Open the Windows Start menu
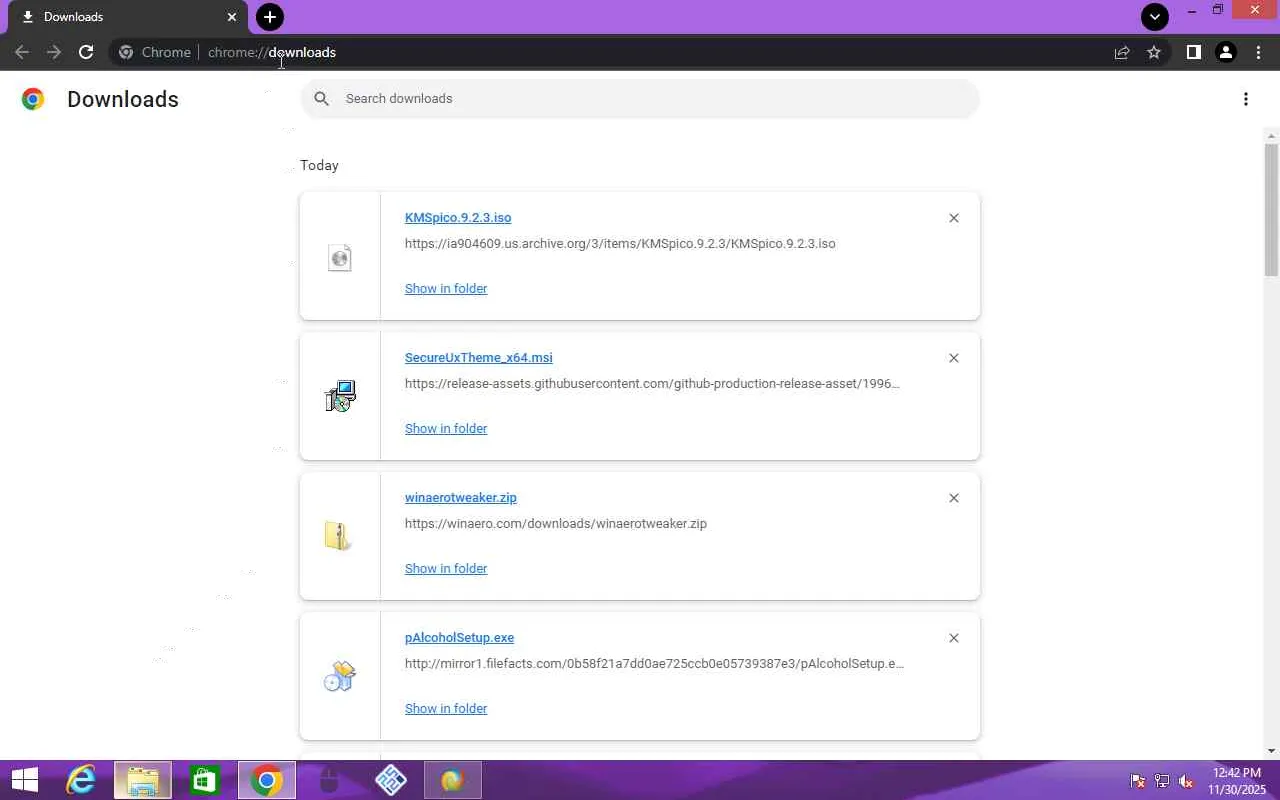 (x=24, y=780)
